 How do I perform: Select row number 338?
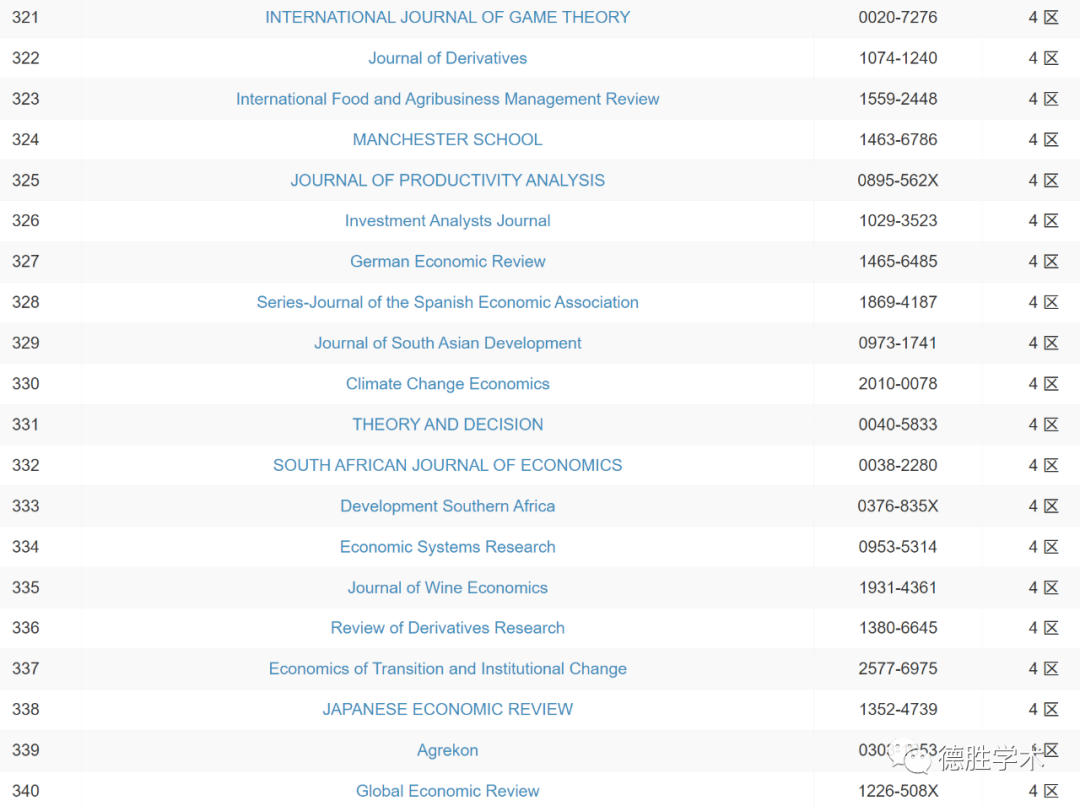pyautogui.click(x=25, y=709)
